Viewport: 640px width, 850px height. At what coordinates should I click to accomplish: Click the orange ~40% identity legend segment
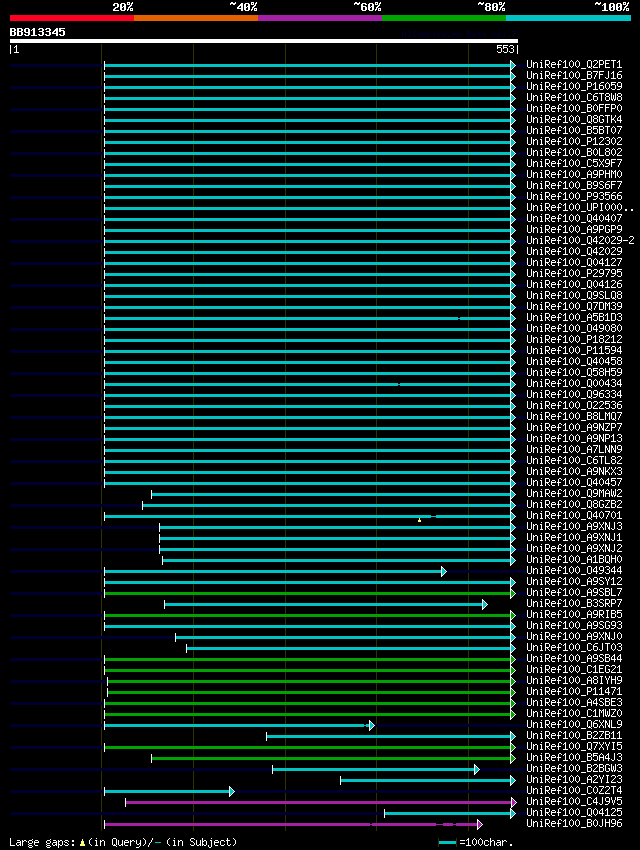196,18
